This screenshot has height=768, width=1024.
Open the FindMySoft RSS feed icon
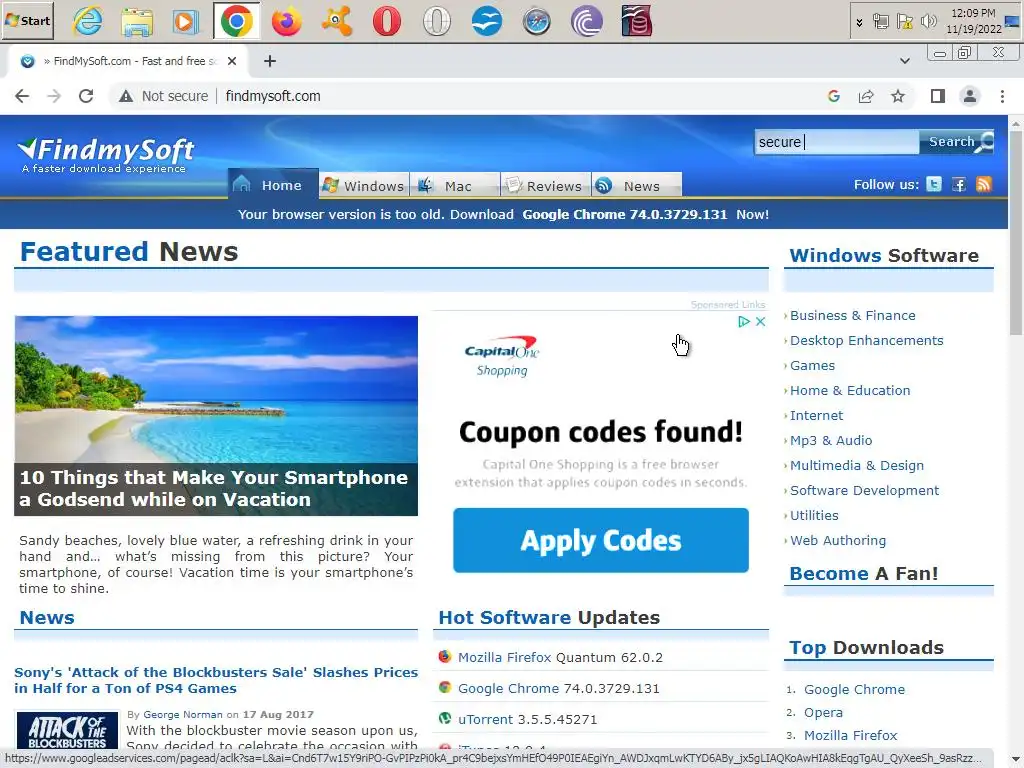(x=984, y=184)
